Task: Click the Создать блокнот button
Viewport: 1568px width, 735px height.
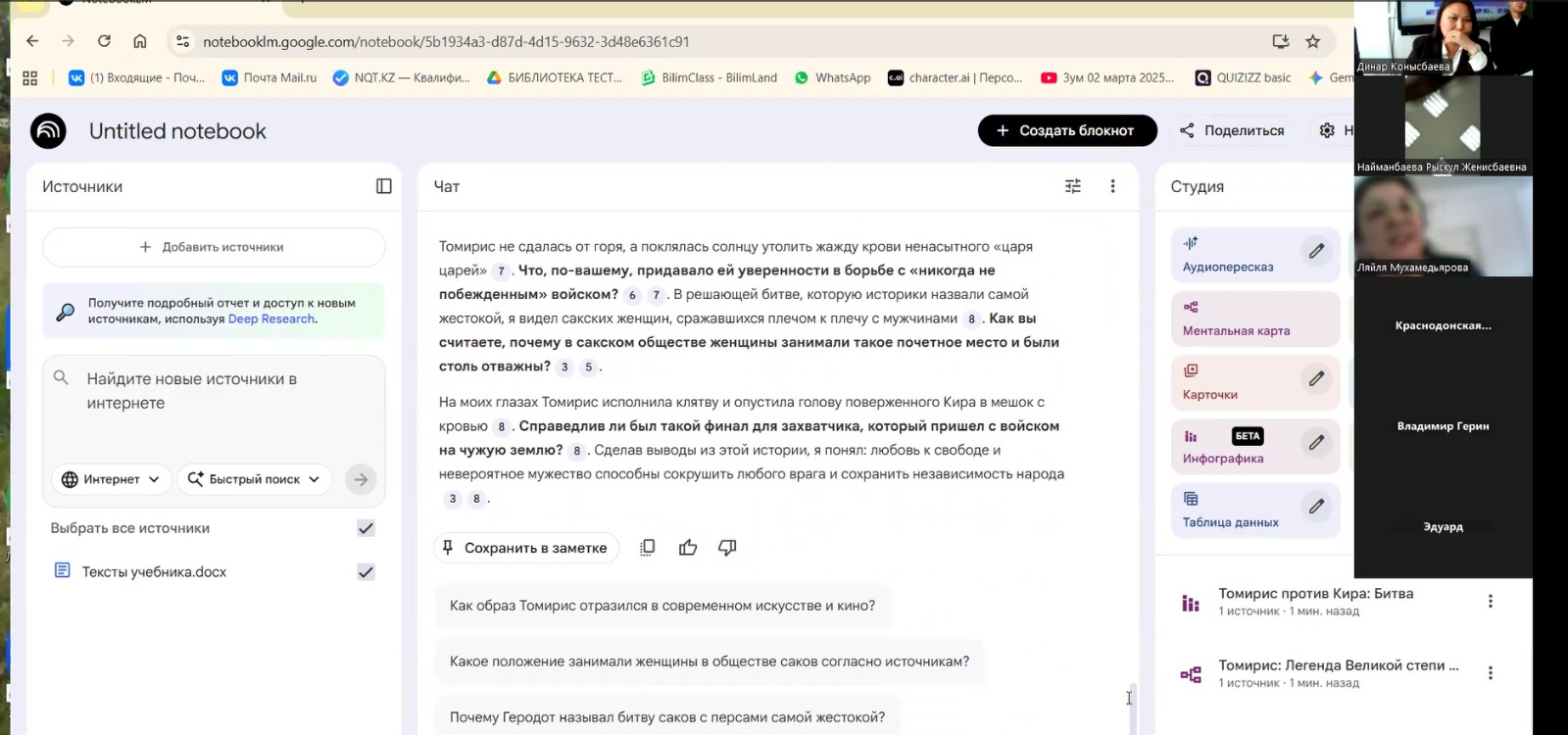Action: 1066,130
